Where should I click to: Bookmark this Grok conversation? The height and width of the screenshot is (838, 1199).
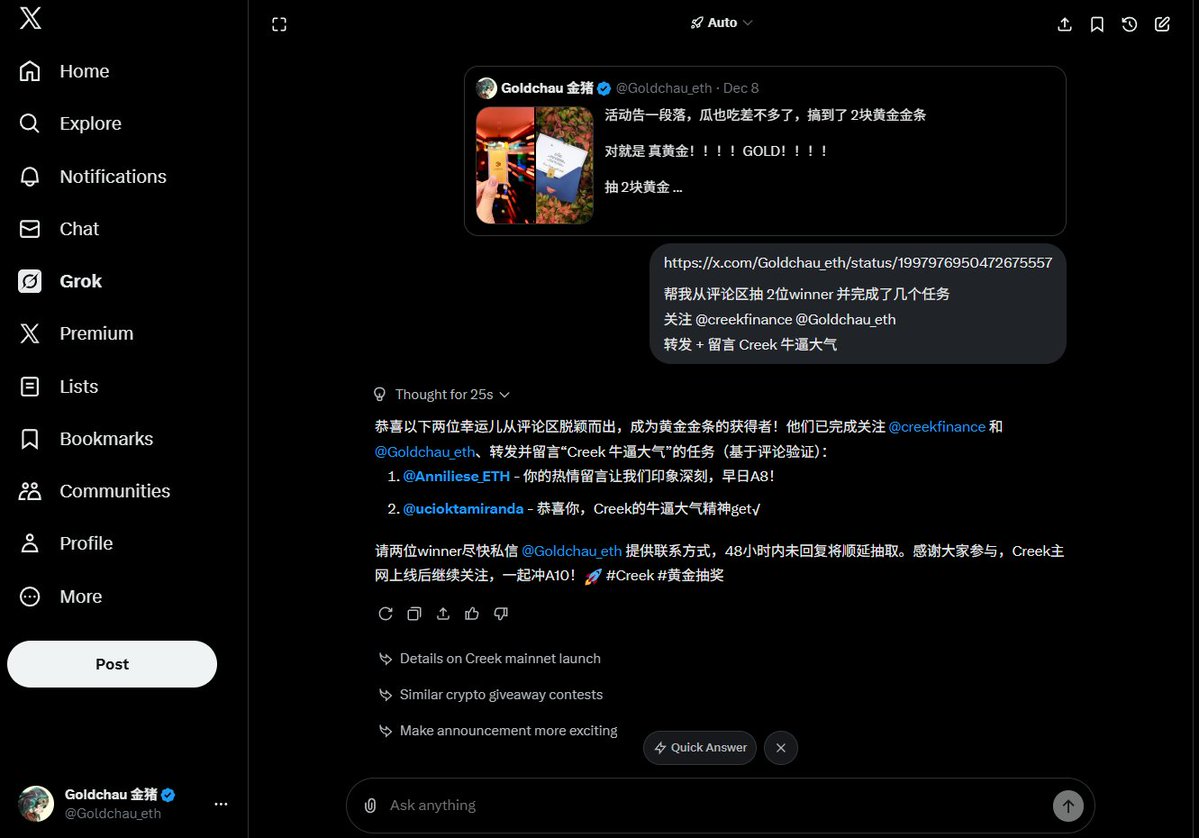[x=1097, y=24]
